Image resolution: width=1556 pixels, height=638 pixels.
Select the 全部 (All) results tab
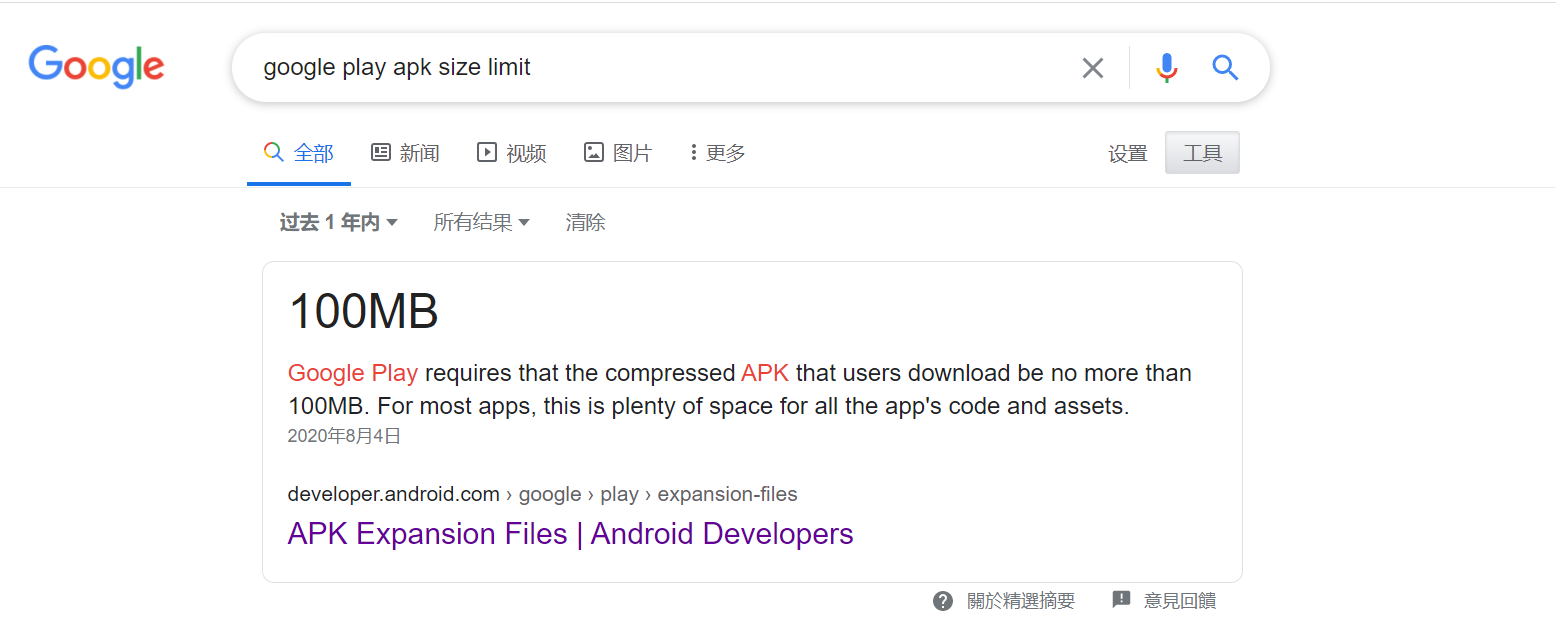tap(299, 153)
